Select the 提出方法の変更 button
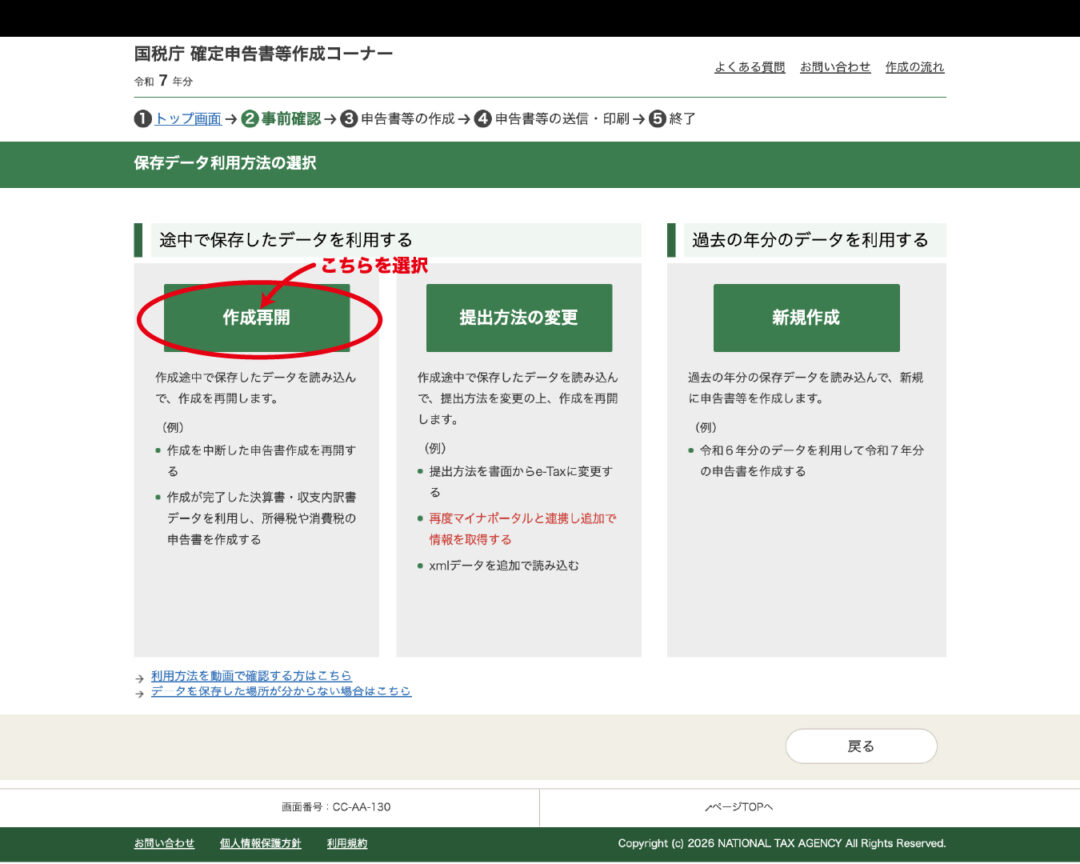This screenshot has height=864, width=1080. [x=518, y=318]
